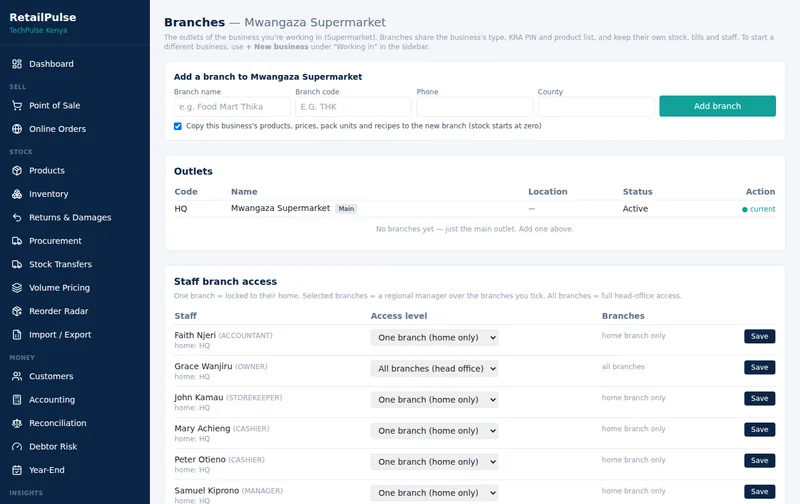Click the Debtor Risk gauge icon
800x504 pixels.
click(17, 447)
